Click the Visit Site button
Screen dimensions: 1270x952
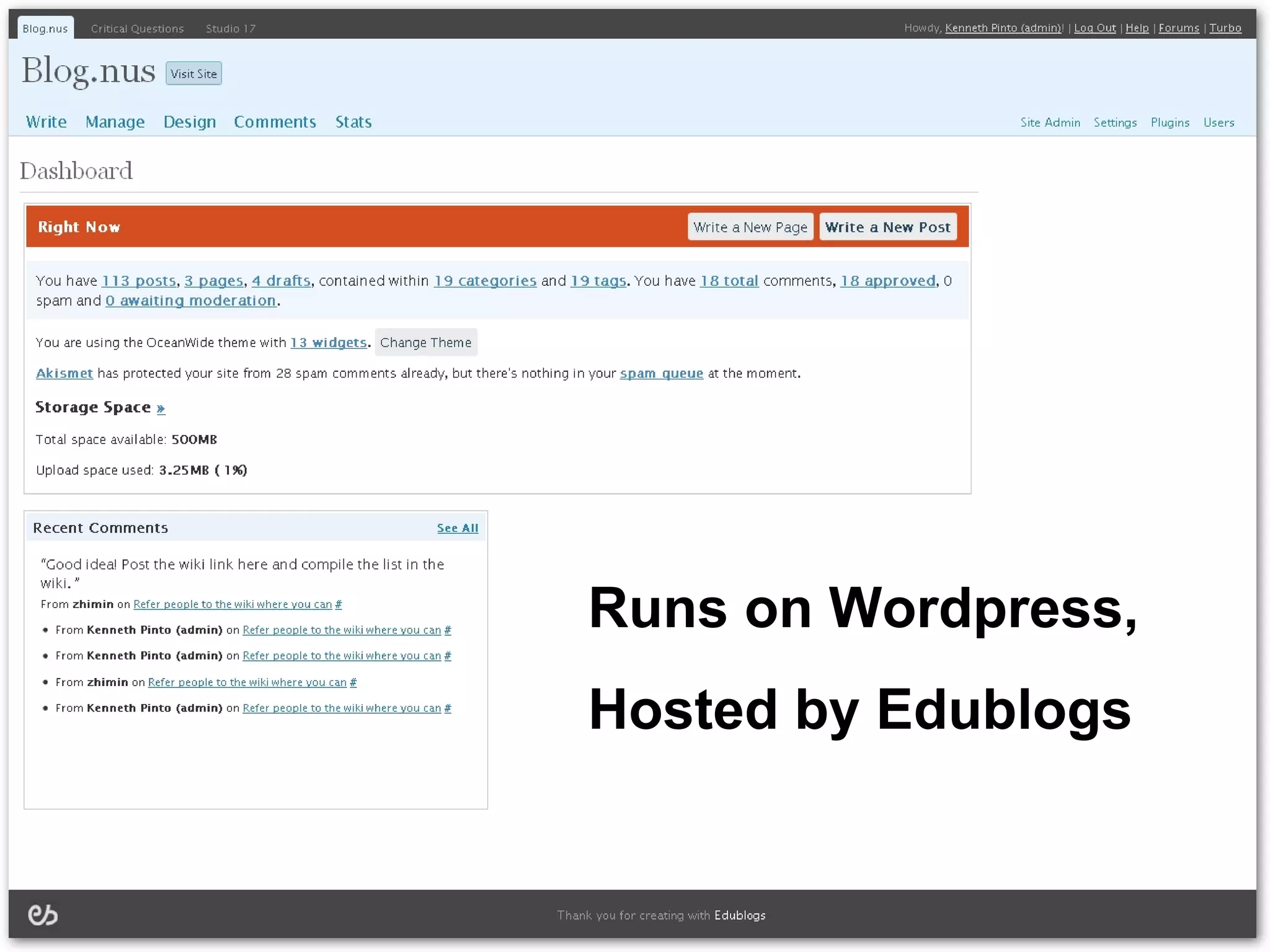[x=193, y=74]
